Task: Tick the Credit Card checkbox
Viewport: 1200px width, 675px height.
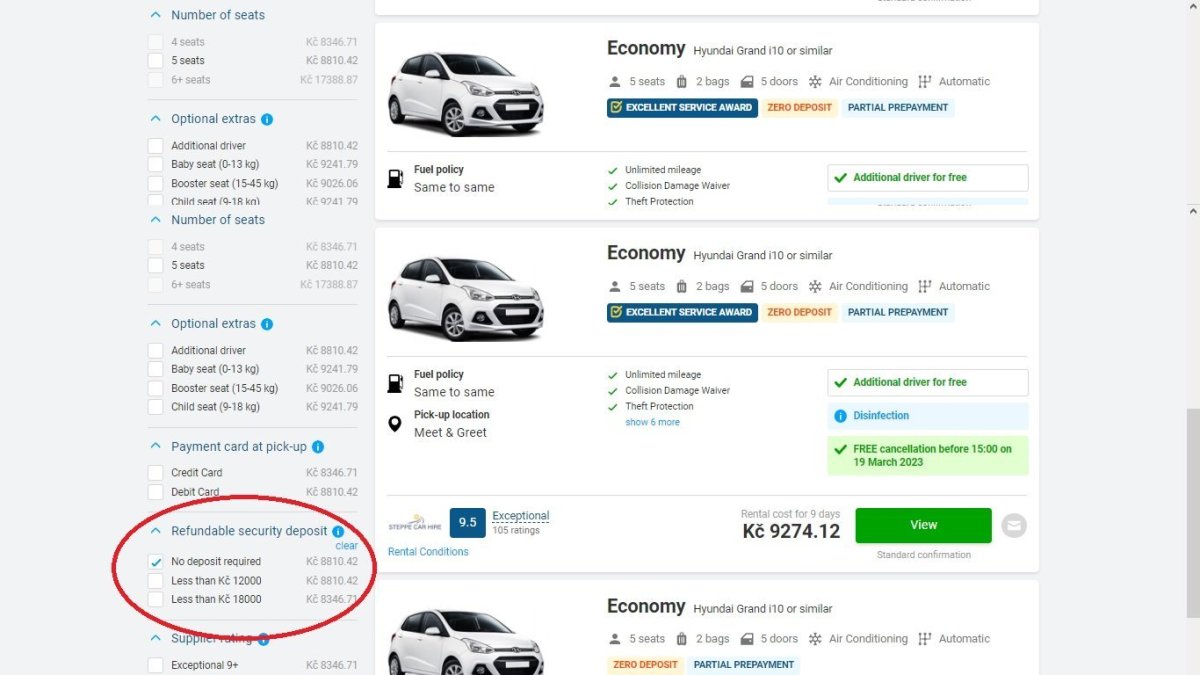Action: [156, 473]
